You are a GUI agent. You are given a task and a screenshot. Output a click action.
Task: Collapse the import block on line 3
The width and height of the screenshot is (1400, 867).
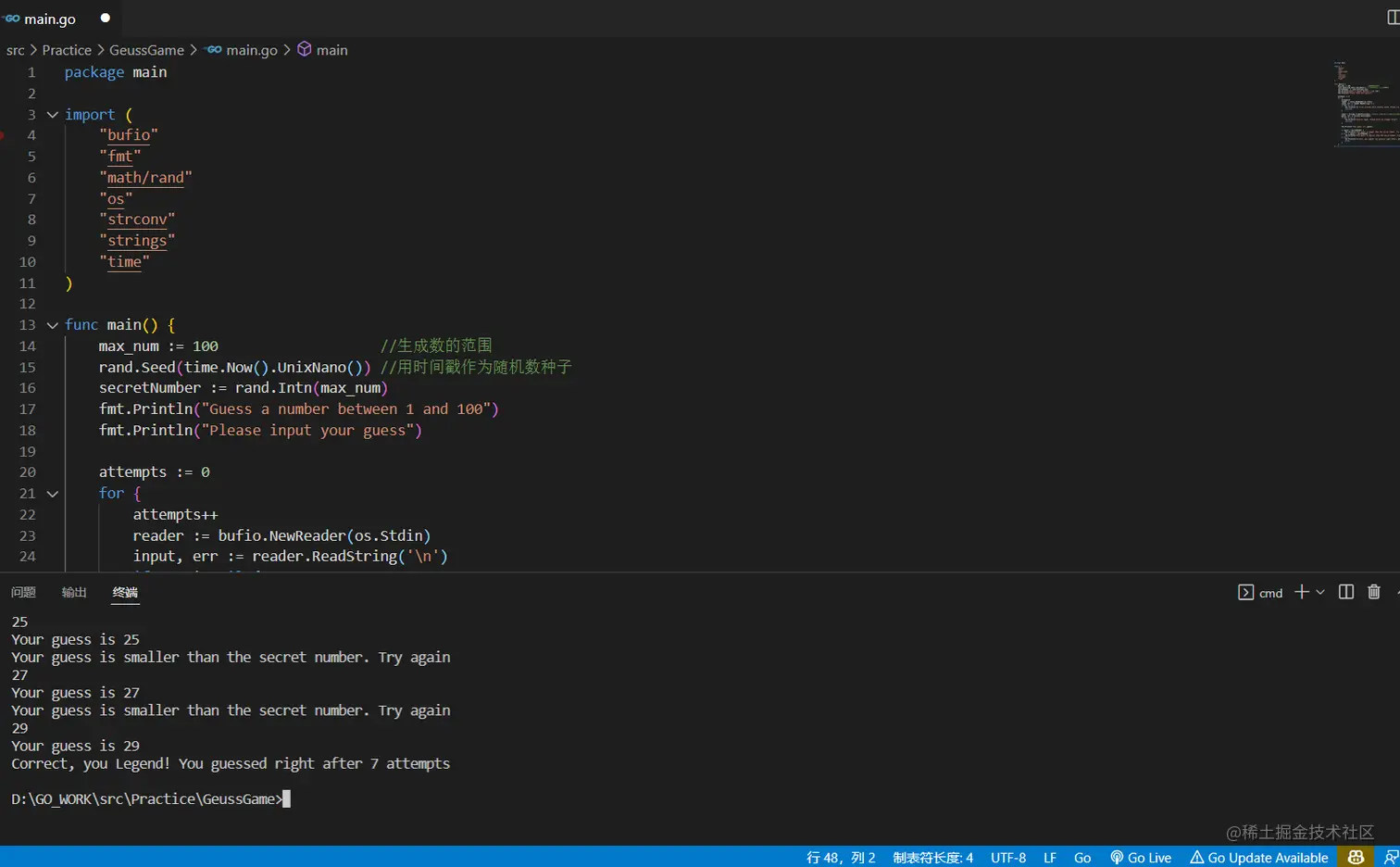coord(53,115)
